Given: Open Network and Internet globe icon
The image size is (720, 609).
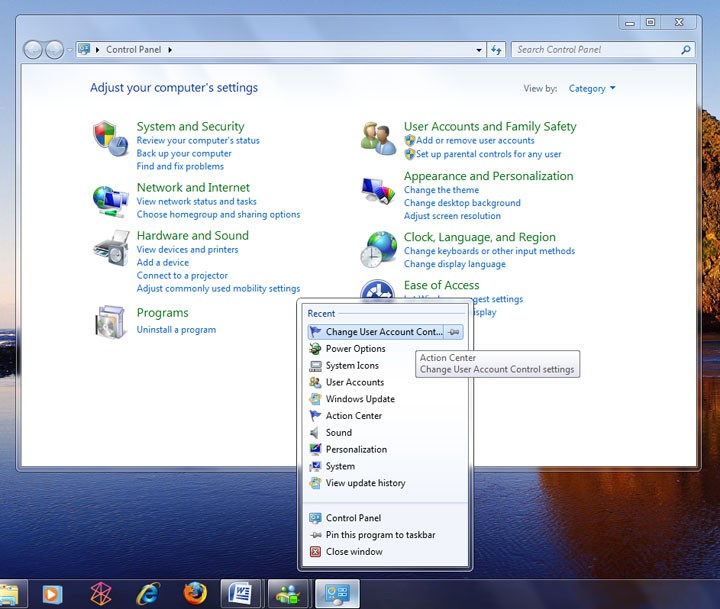Looking at the screenshot, I should [110, 201].
